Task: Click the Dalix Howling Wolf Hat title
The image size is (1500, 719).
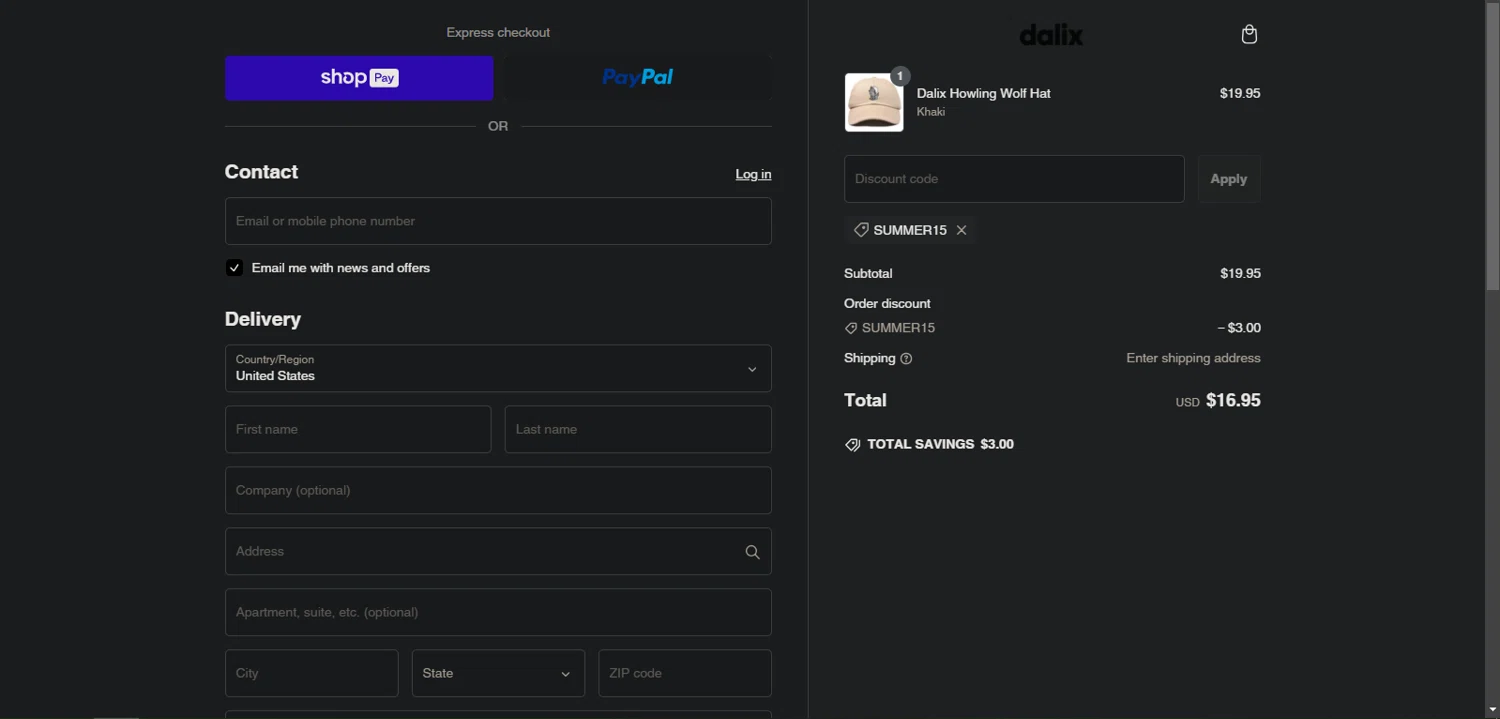Action: 983,93
